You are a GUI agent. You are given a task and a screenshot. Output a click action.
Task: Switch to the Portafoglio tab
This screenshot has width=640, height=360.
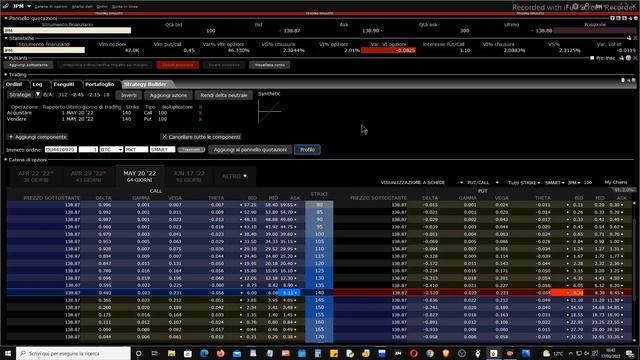100,84
